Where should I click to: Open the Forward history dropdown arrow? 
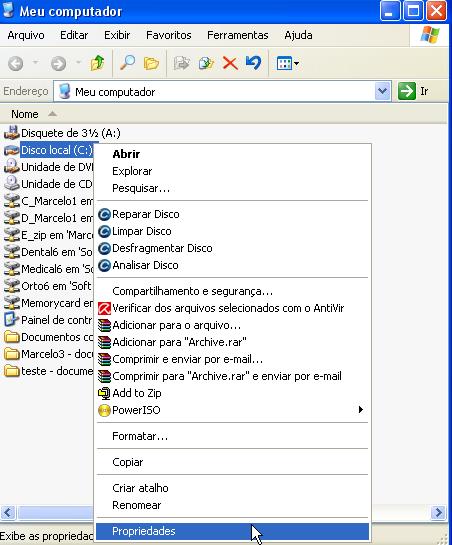(x=79, y=63)
